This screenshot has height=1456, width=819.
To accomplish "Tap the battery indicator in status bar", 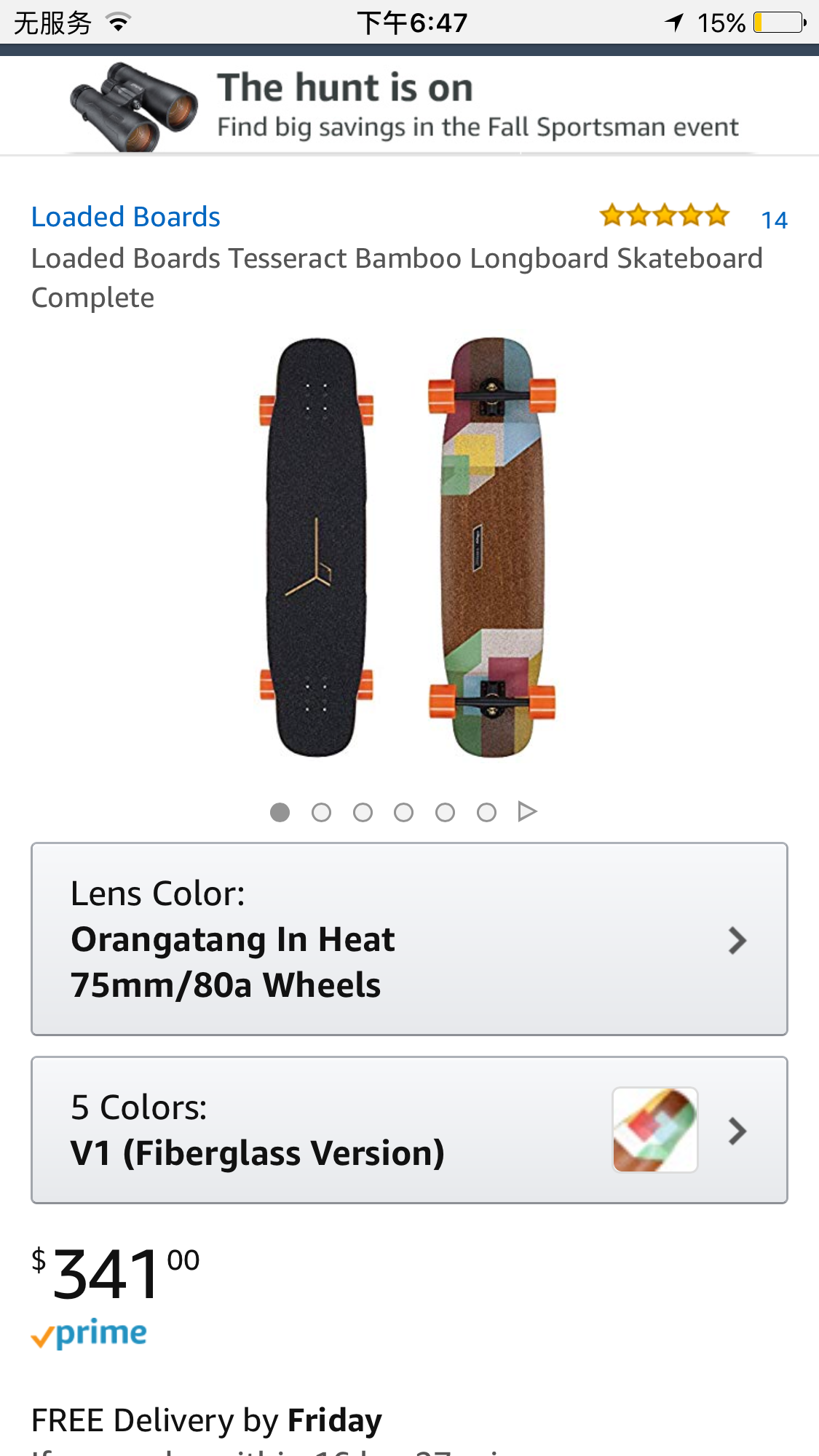I will point(780,23).
